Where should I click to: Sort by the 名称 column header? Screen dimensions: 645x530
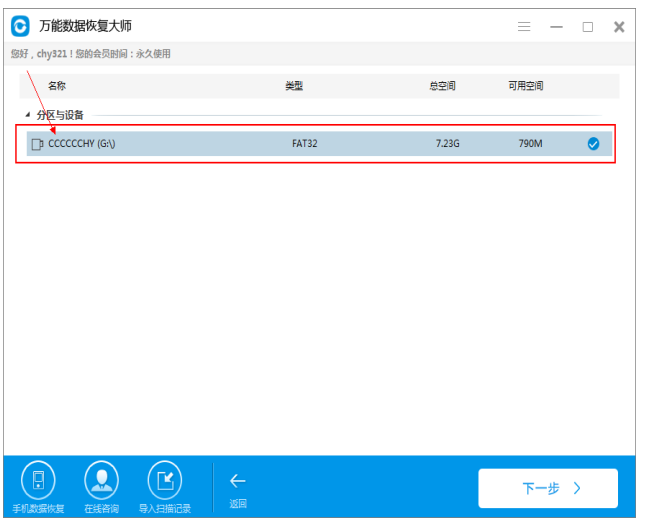[x=57, y=86]
